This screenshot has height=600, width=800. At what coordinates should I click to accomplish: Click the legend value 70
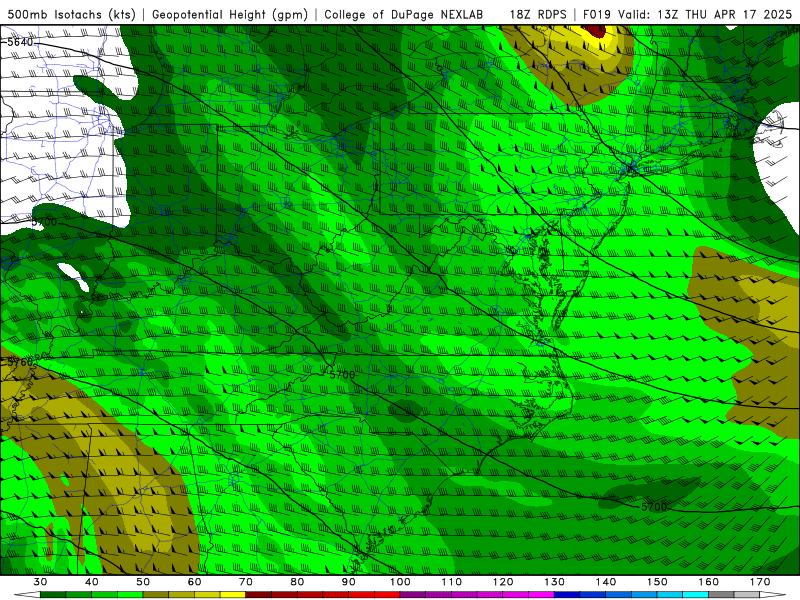point(246,582)
